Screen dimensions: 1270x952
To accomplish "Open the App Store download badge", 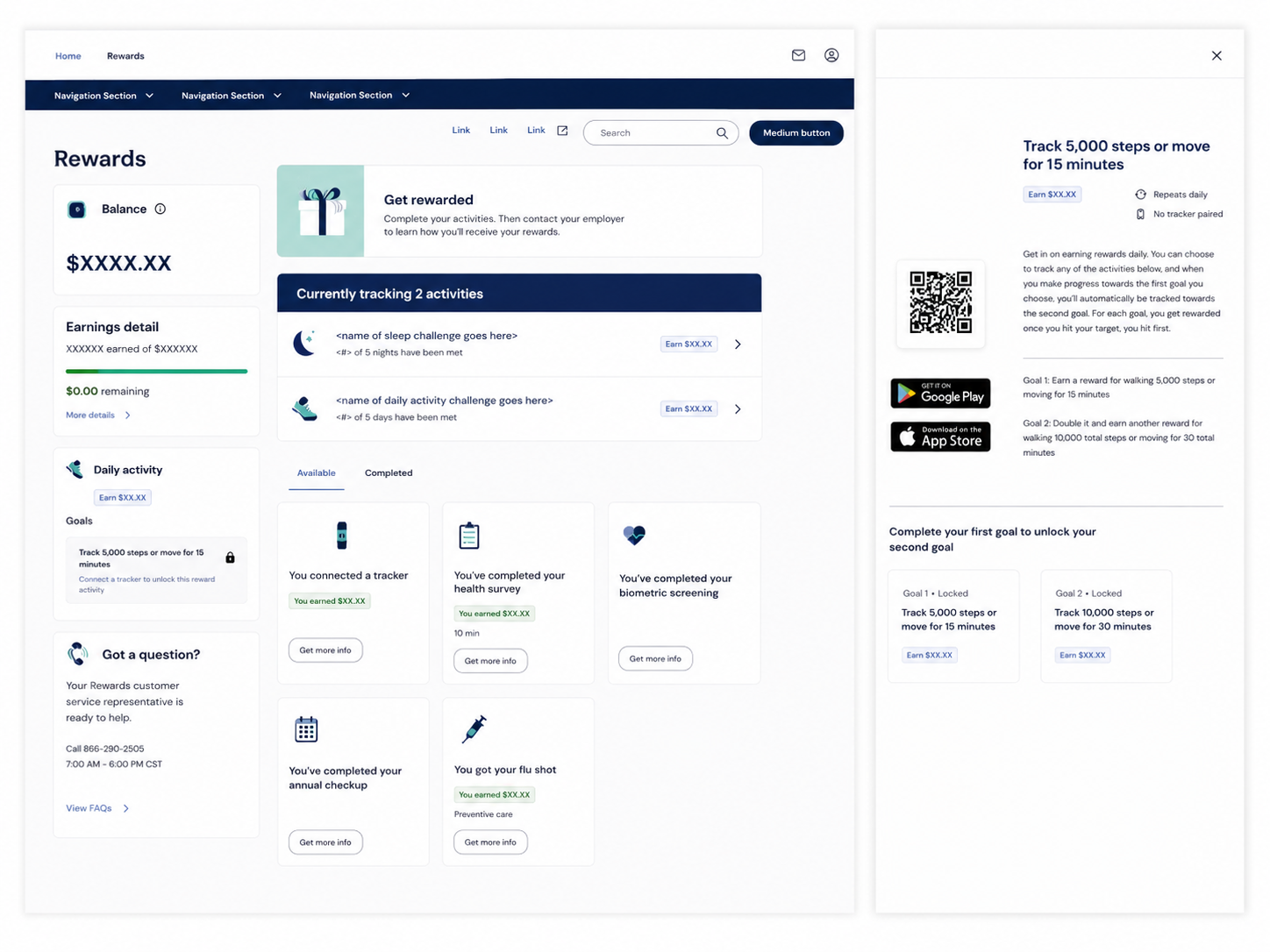I will [940, 437].
